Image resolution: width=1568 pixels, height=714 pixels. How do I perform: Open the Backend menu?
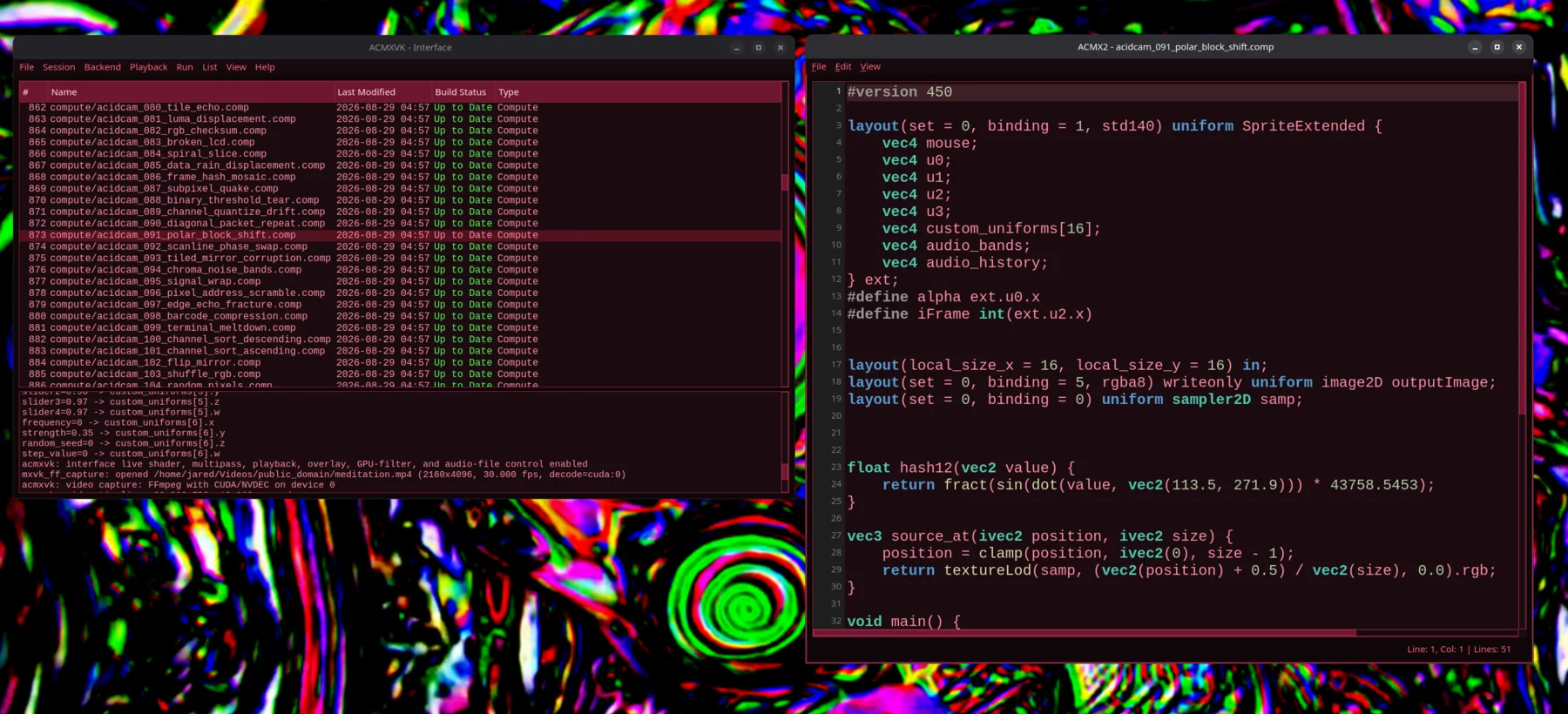pos(103,67)
